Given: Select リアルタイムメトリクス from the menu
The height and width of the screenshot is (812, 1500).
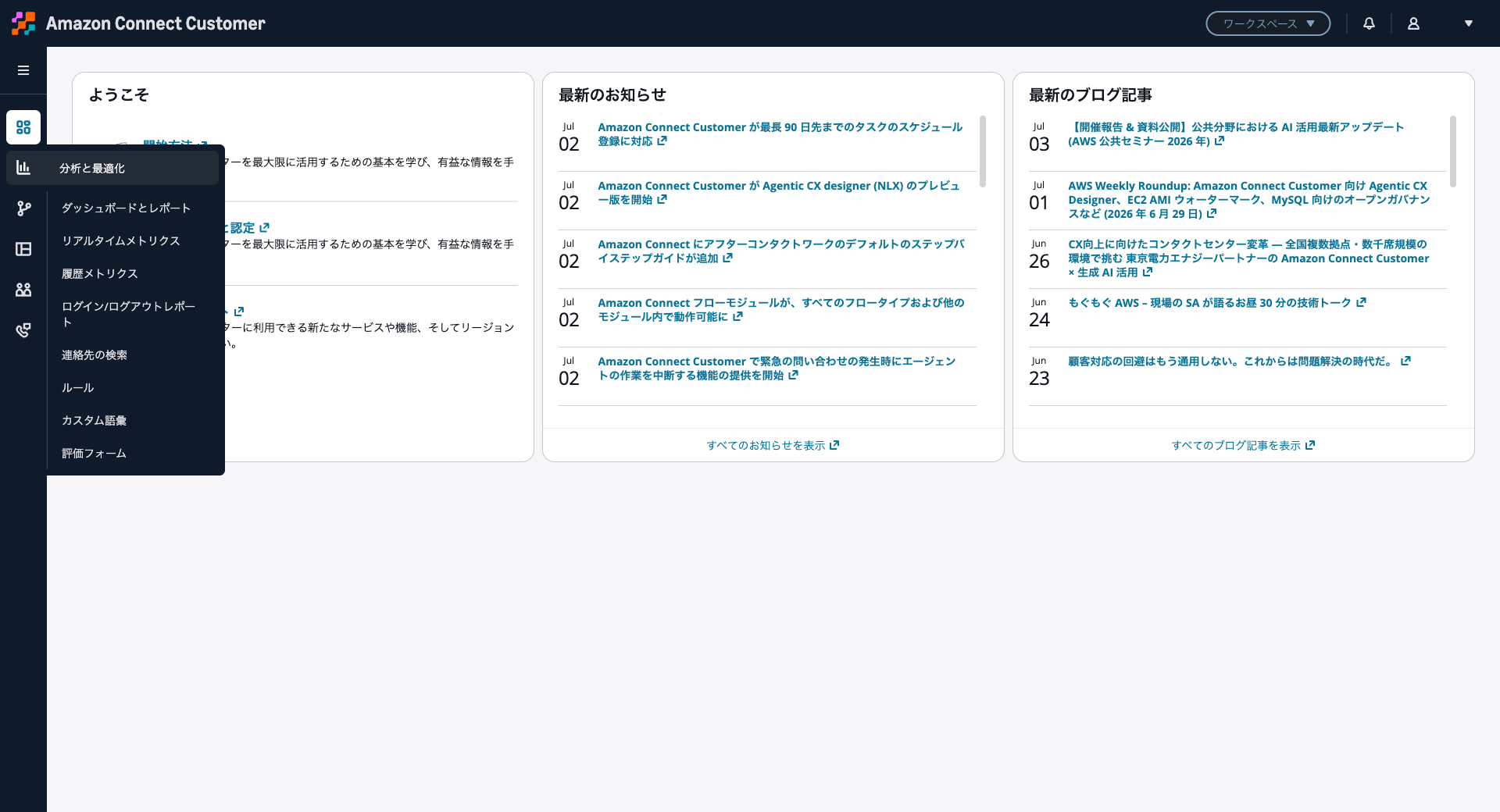Looking at the screenshot, I should coord(121,241).
